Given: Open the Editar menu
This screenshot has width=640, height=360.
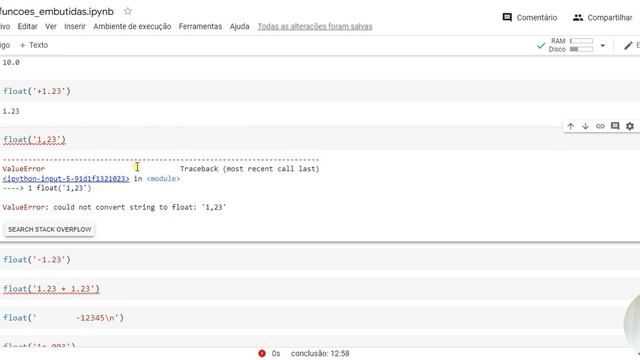Looking at the screenshot, I should coord(27,26).
